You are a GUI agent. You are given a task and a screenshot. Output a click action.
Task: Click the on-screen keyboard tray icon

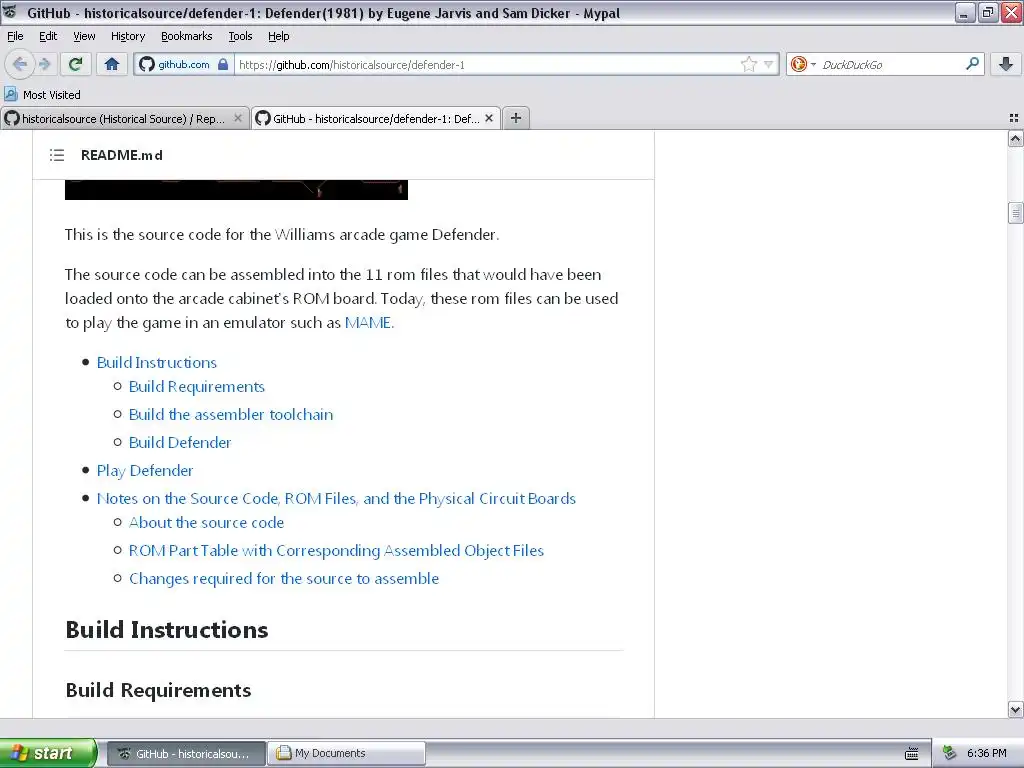pyautogui.click(x=912, y=754)
